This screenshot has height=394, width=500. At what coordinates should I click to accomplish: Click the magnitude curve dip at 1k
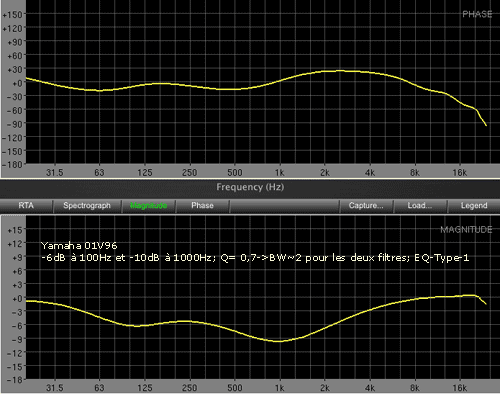tap(279, 341)
